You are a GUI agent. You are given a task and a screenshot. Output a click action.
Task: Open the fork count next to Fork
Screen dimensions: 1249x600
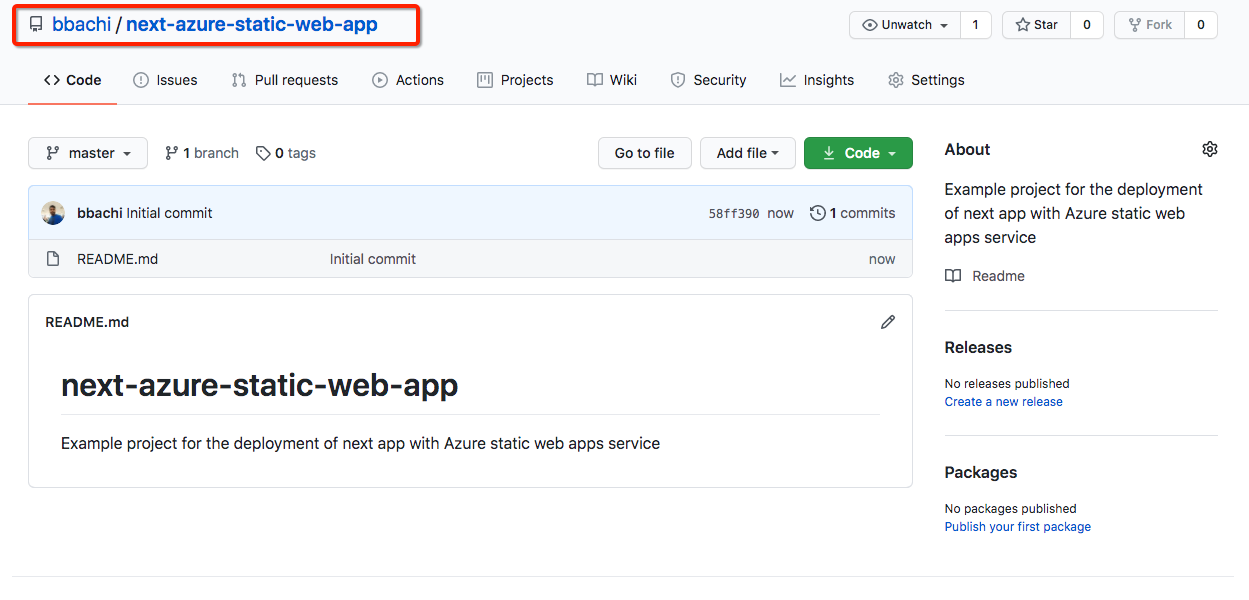[1201, 25]
